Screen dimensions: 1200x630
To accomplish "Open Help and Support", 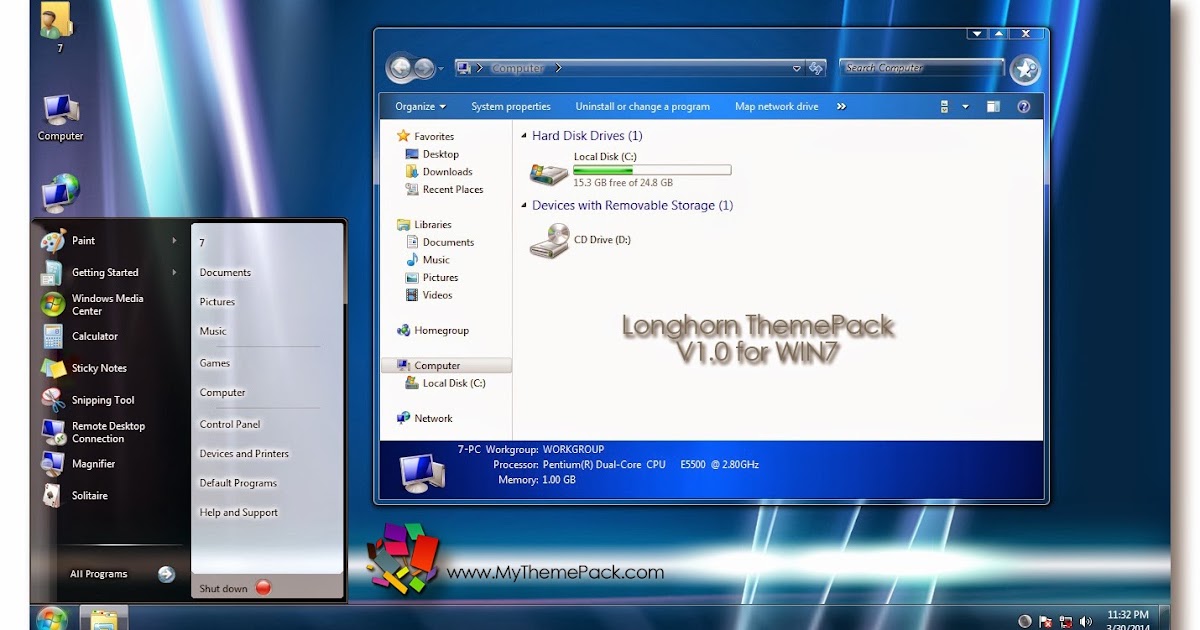I will pyautogui.click(x=239, y=512).
